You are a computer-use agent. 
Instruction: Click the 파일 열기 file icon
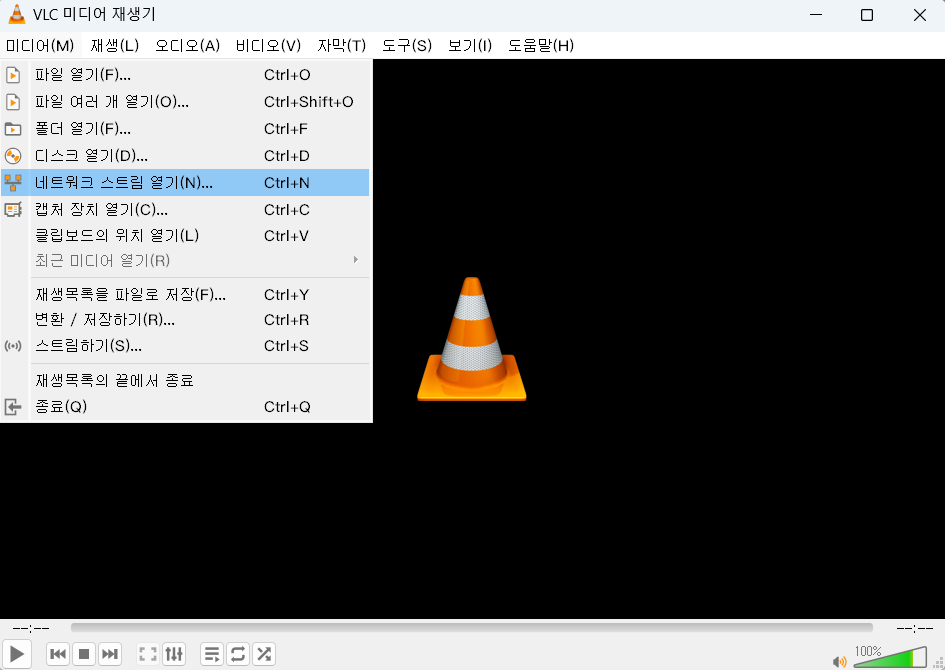pos(13,74)
